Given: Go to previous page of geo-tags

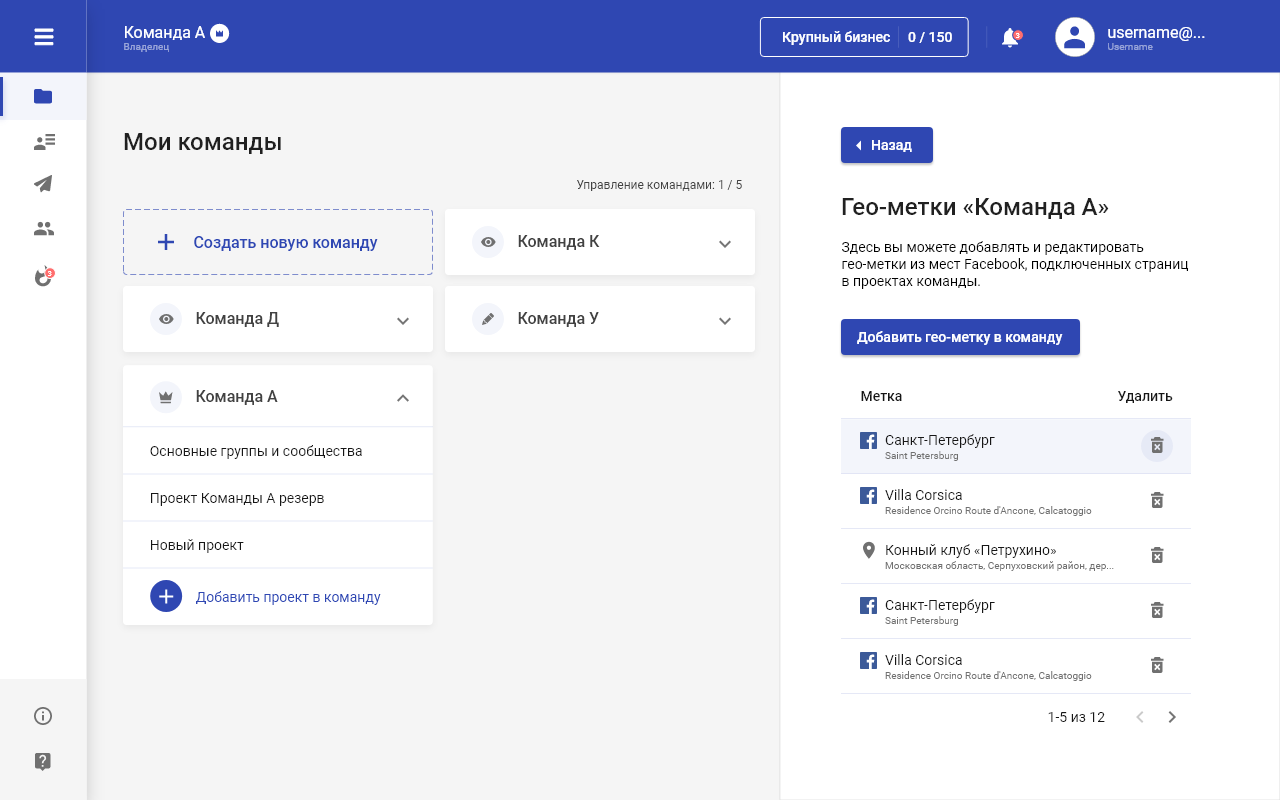Looking at the screenshot, I should 1139,717.
